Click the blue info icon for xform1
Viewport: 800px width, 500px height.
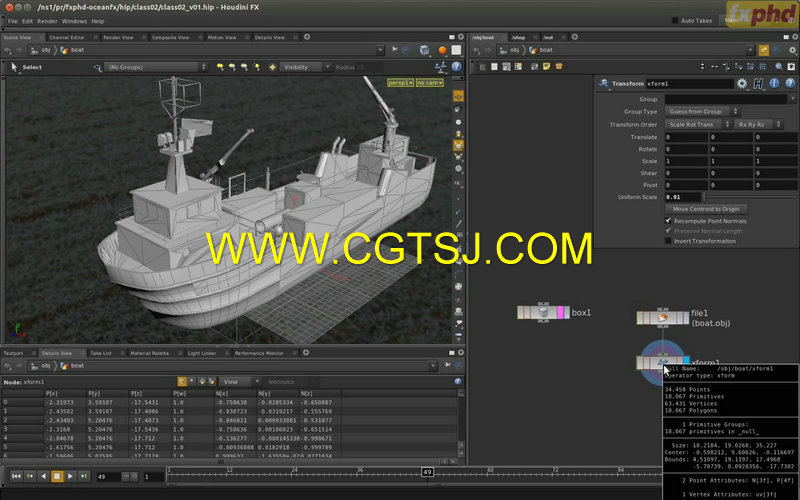tap(774, 83)
